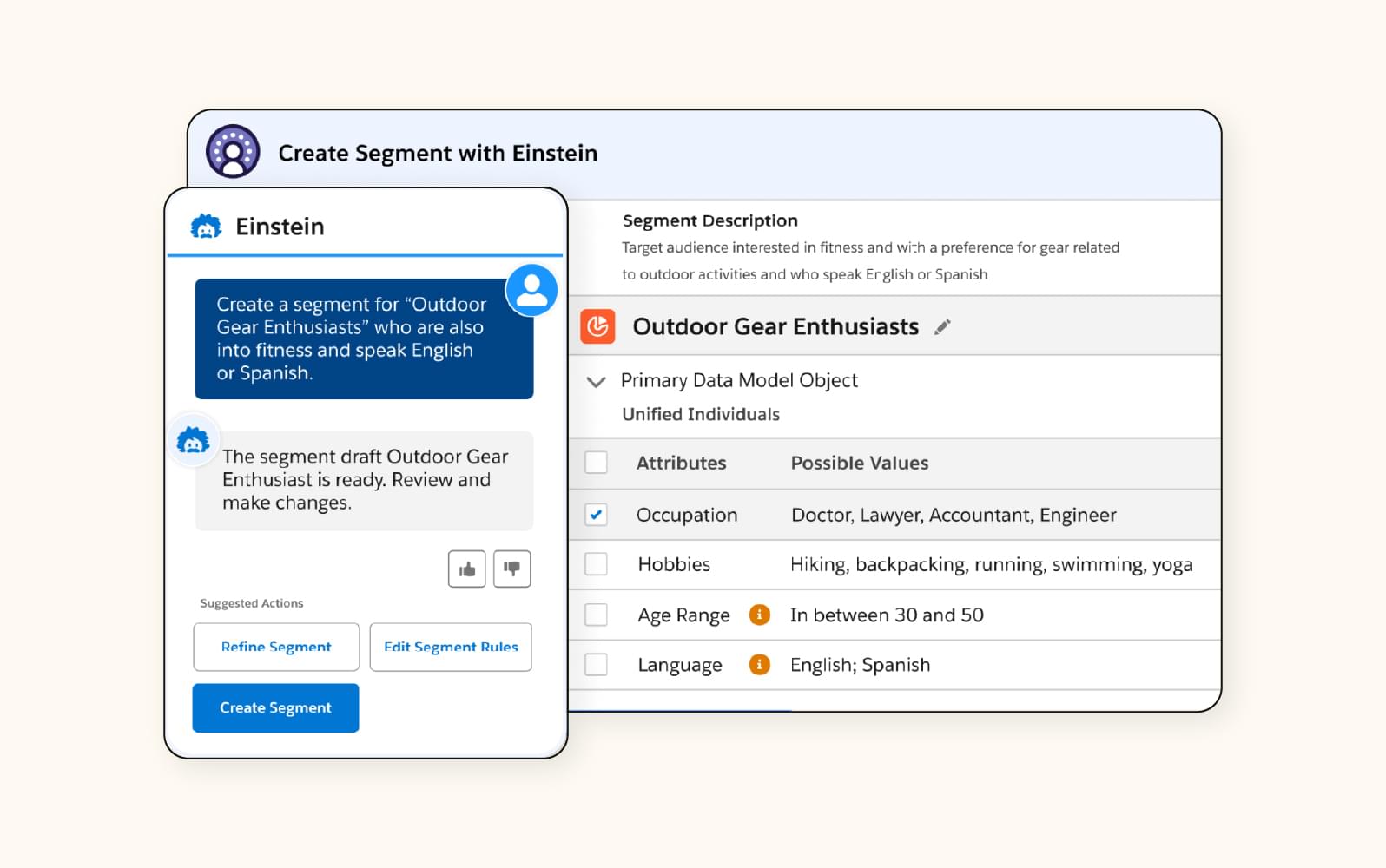Viewport: 1386px width, 868px height.
Task: Click the Refine Segment button
Action: 276,647
